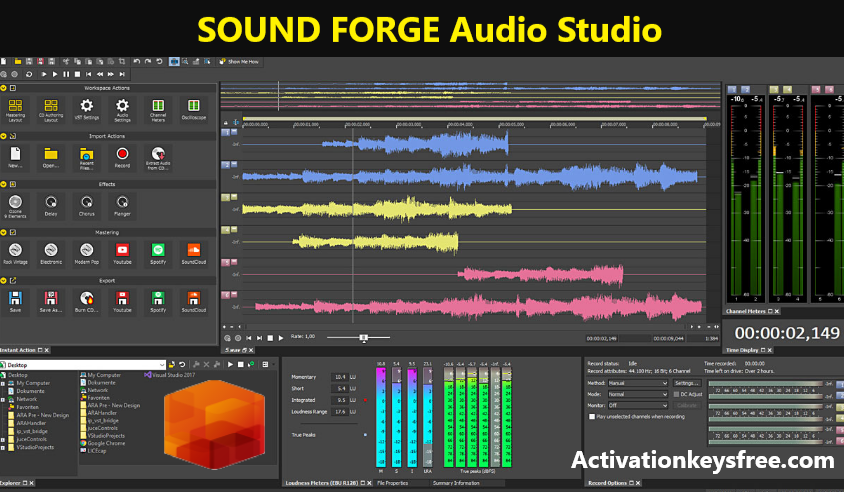This screenshot has height=492, width=844.
Task: Switch to CD Authoring Layout
Action: pyautogui.click(x=51, y=110)
